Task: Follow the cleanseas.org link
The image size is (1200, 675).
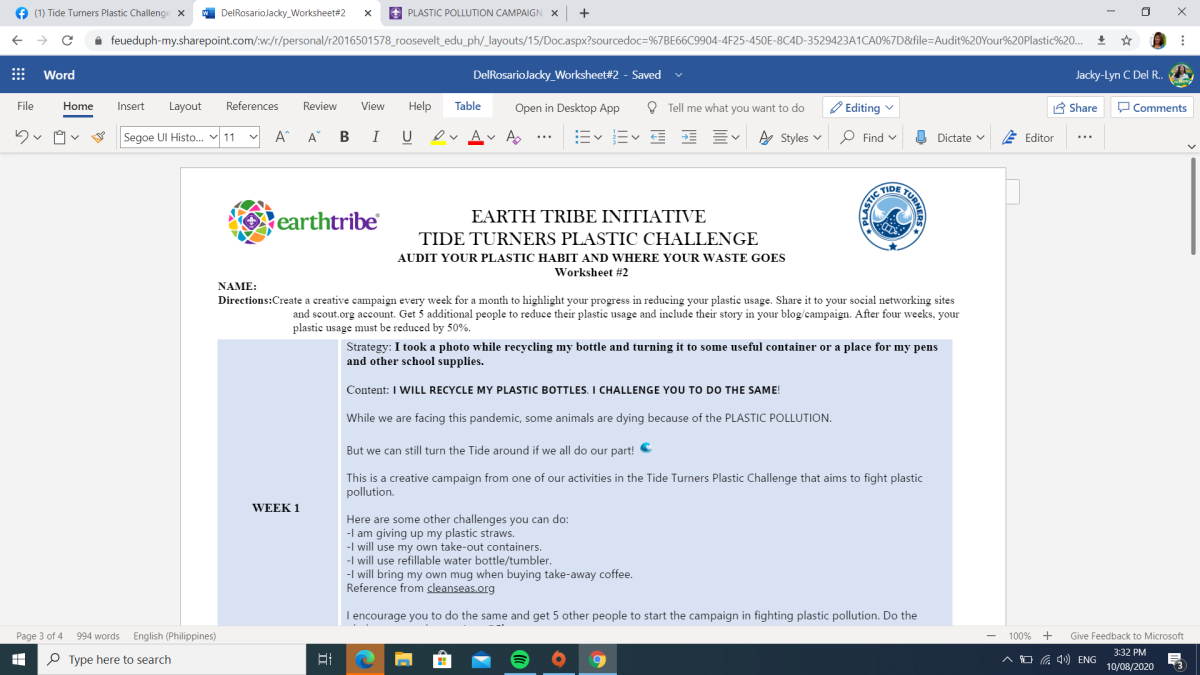Action: click(460, 588)
